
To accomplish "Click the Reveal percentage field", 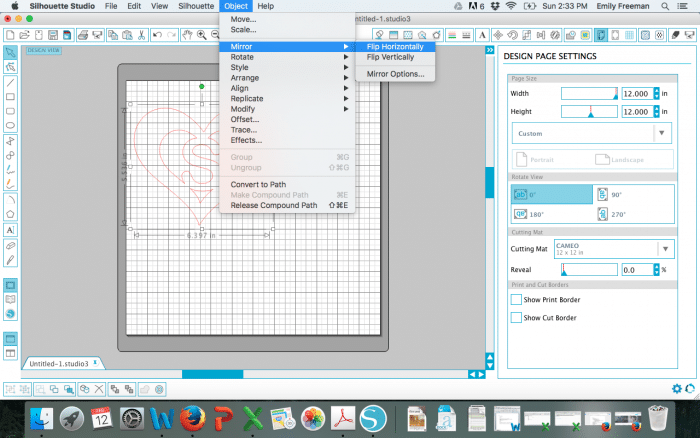I will tap(637, 270).
